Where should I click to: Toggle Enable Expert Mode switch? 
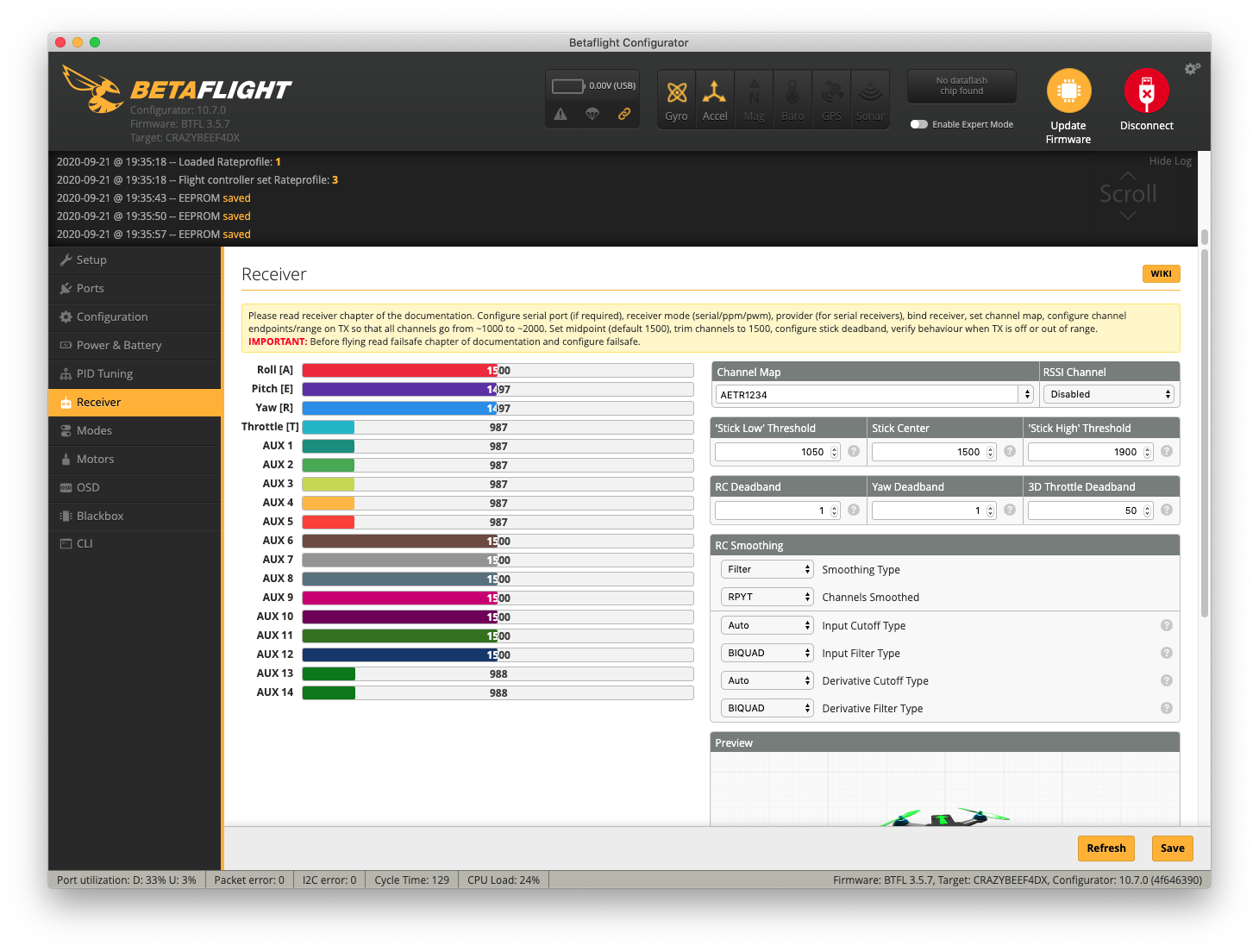[x=919, y=124]
